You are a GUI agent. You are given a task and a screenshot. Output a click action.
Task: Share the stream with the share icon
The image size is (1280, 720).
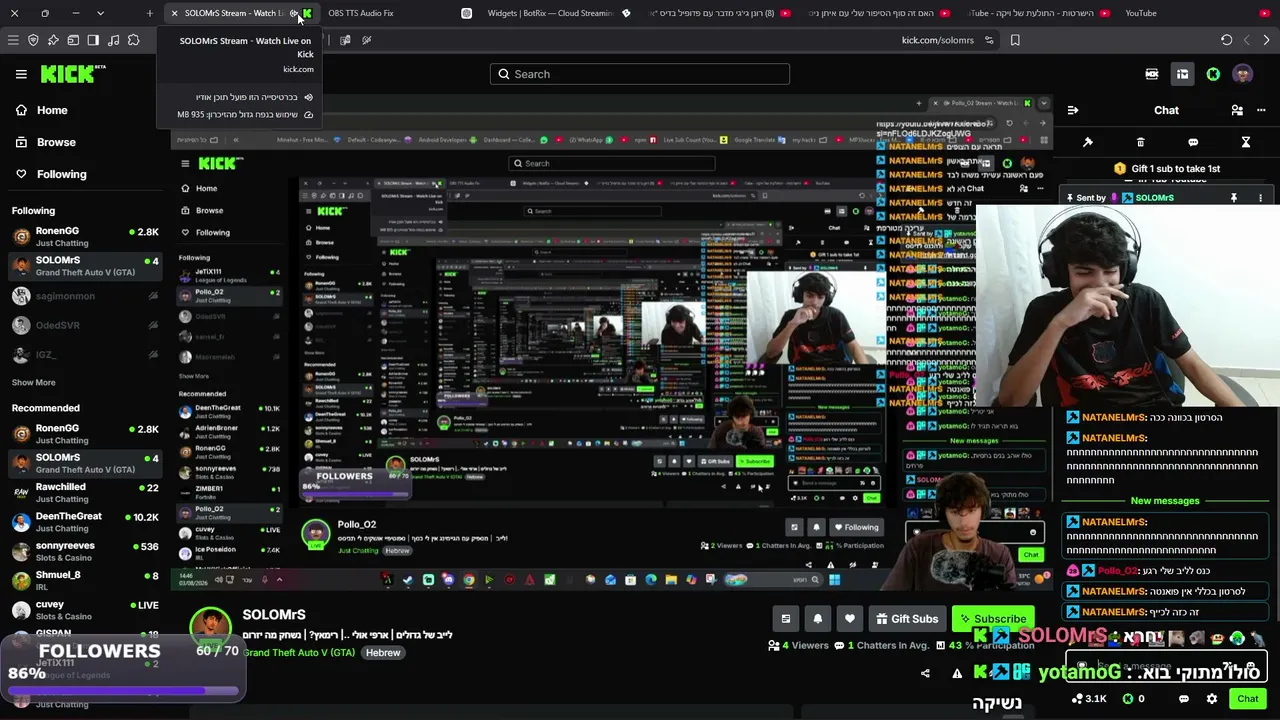pos(925,673)
